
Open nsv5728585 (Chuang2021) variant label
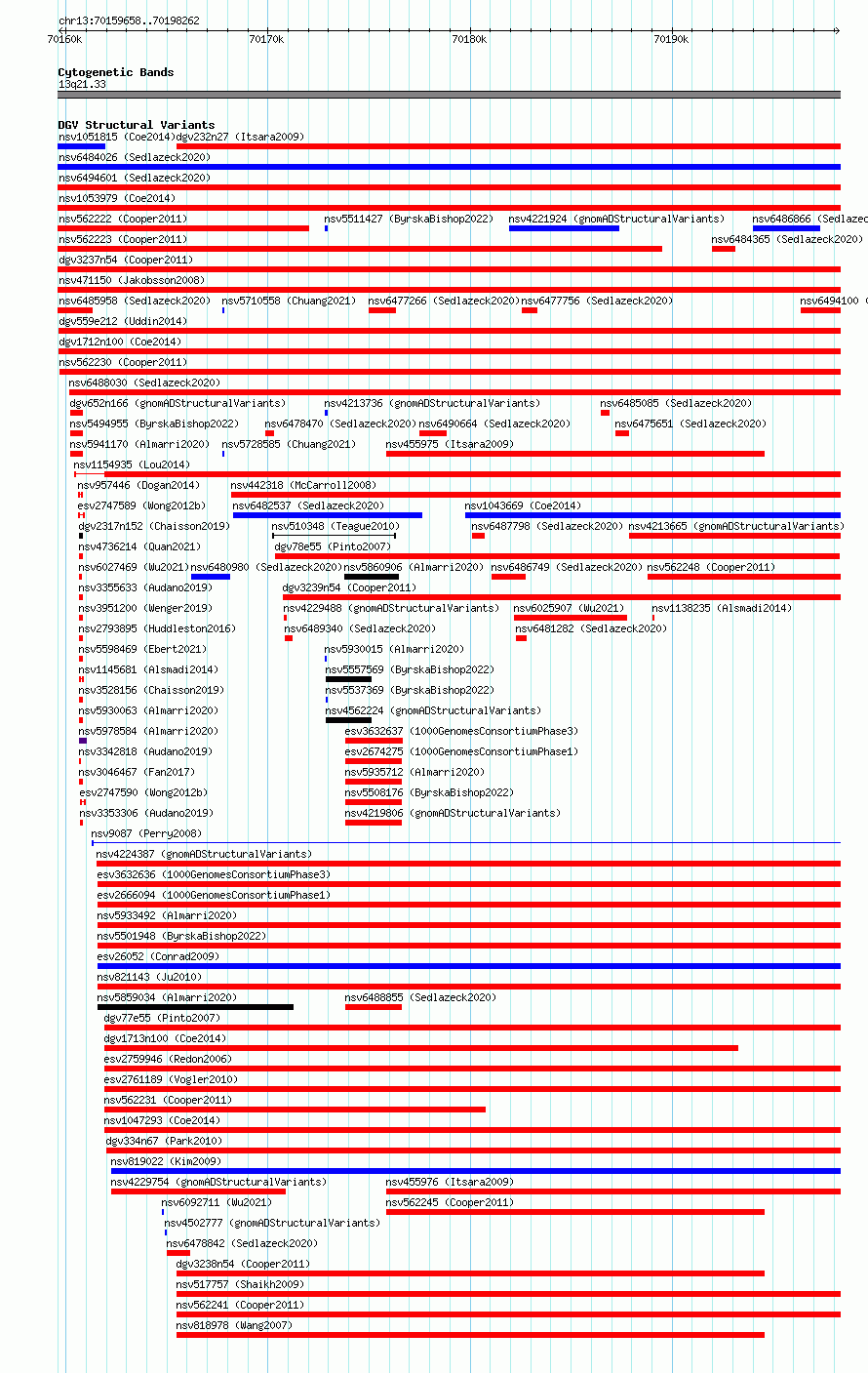289,444
